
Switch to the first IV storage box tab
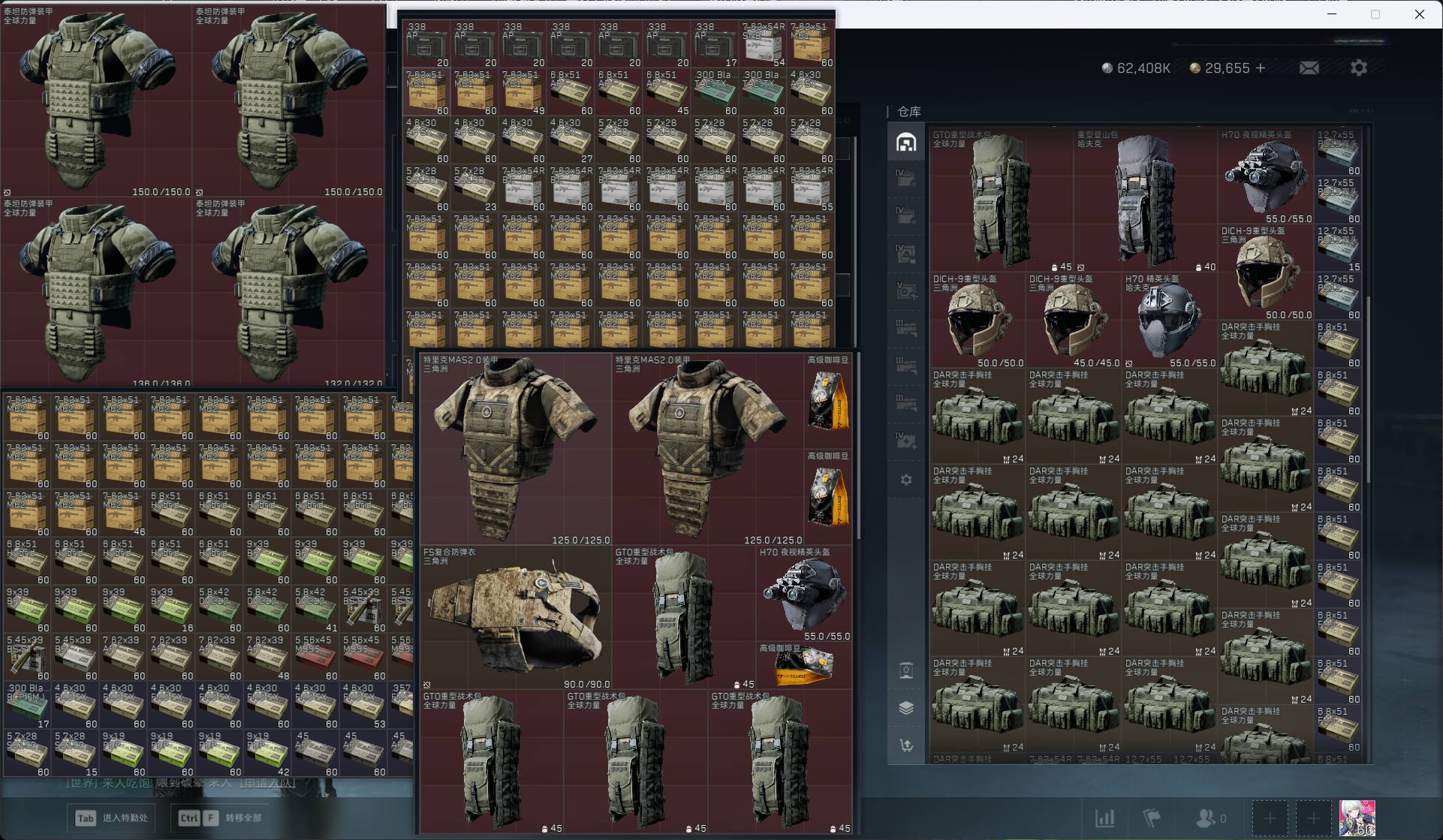[906, 179]
